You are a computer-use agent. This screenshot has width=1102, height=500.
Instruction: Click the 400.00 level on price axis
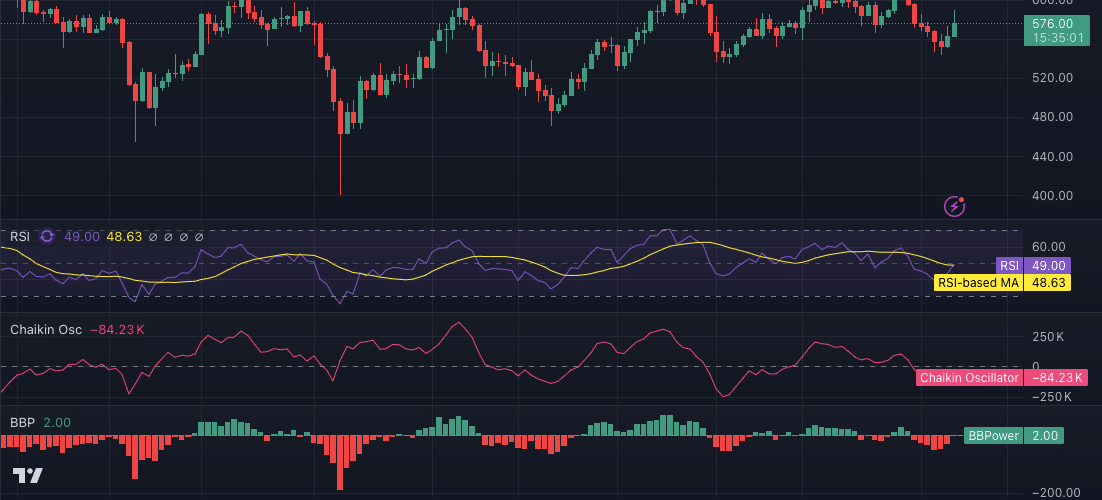1052,196
